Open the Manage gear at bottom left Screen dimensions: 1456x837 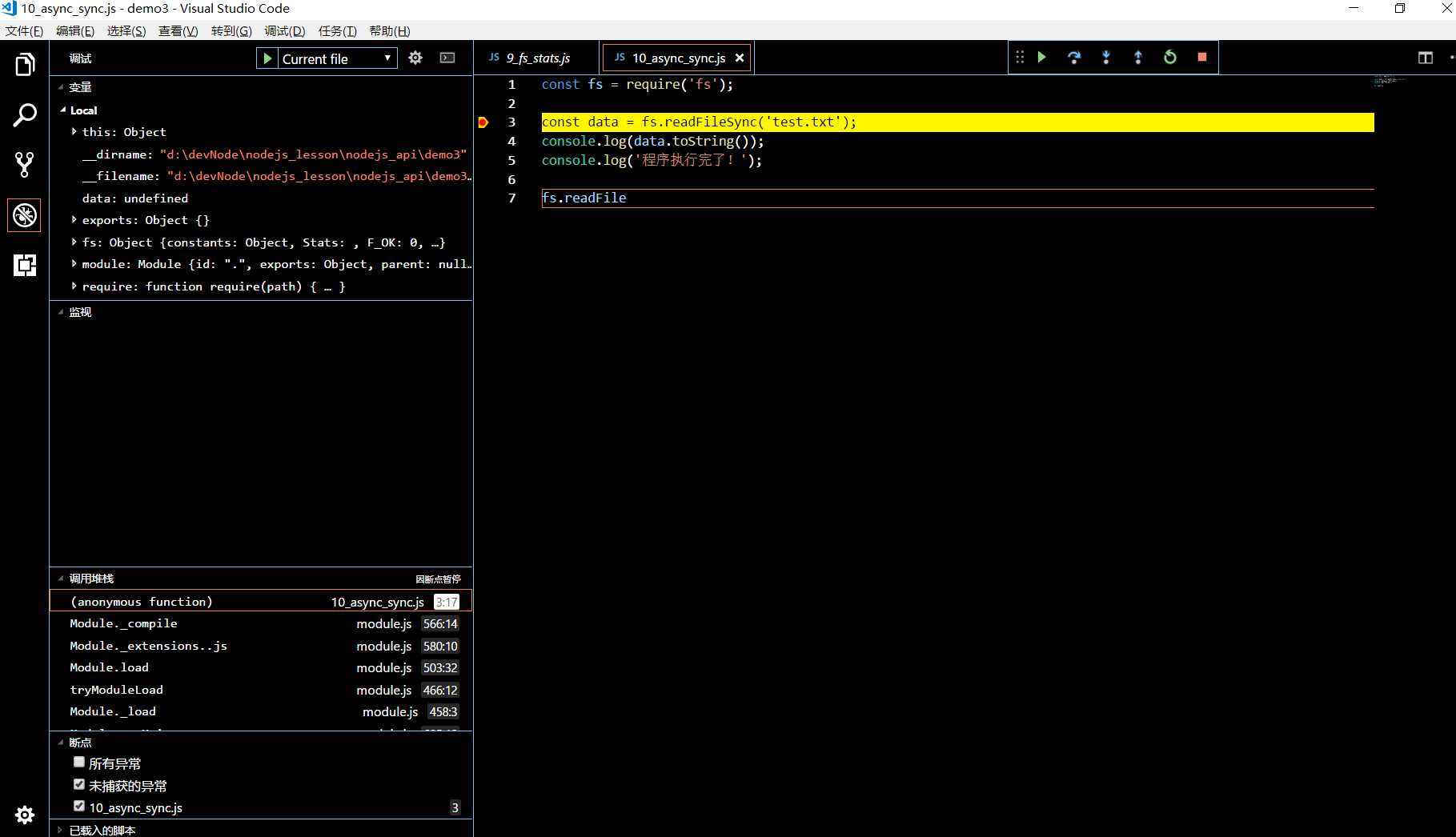coord(25,815)
